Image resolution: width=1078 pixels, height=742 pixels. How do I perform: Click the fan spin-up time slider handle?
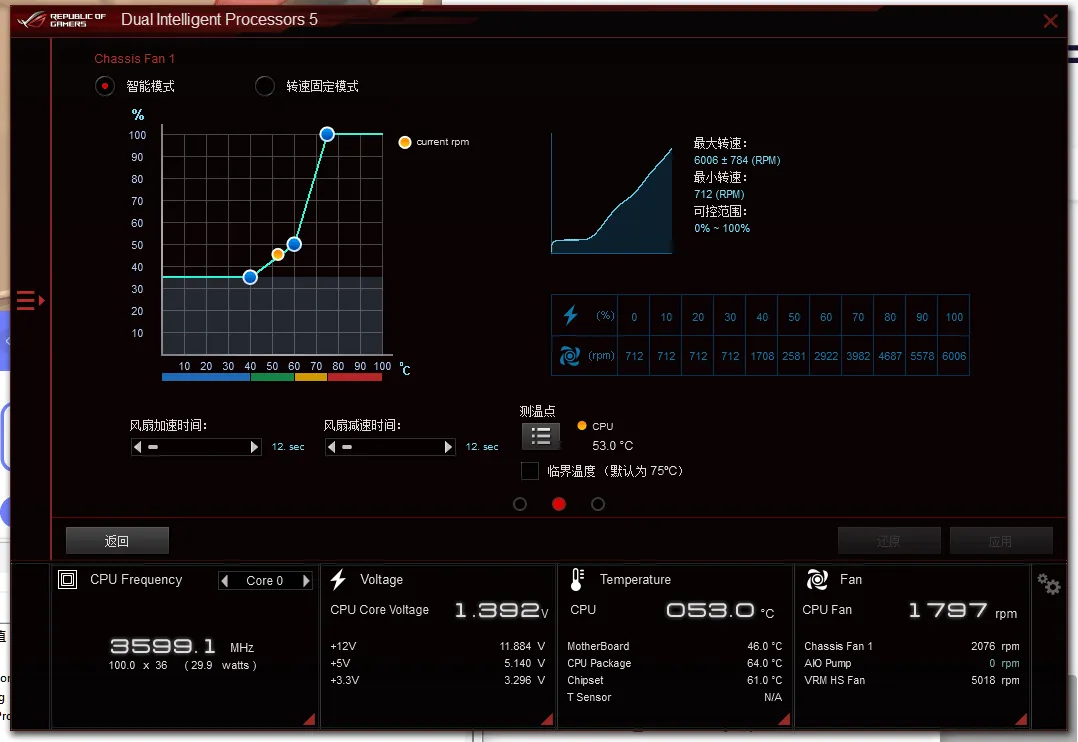point(153,447)
